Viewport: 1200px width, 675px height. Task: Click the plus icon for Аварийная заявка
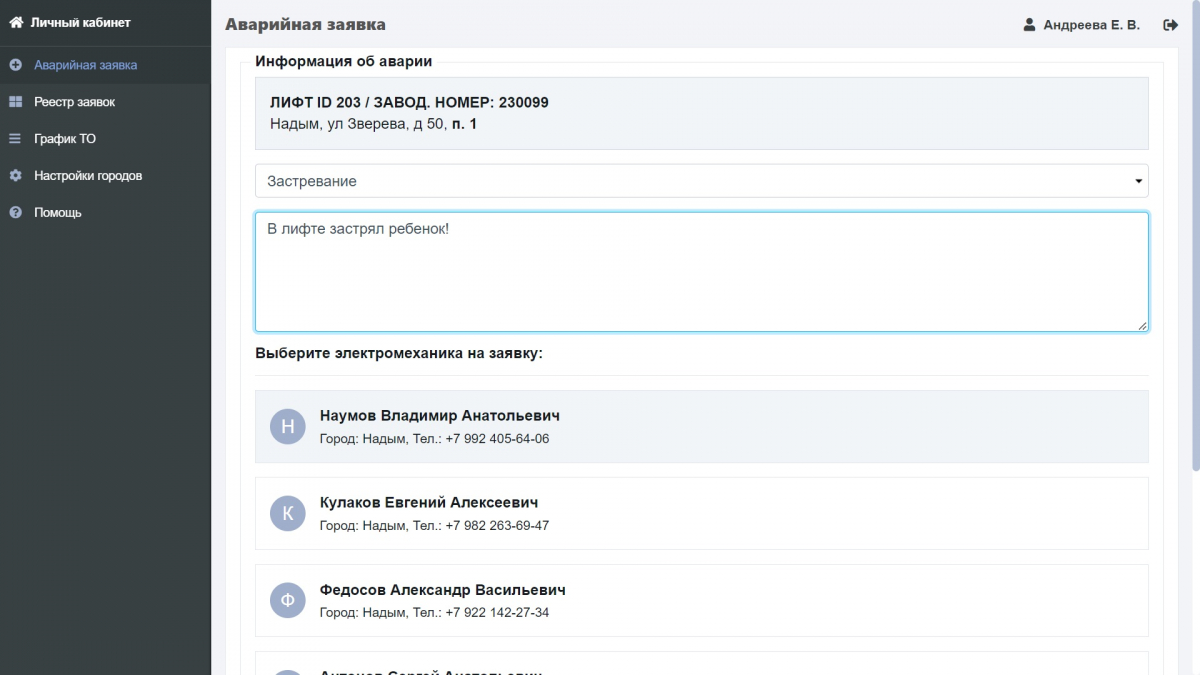click(15, 65)
